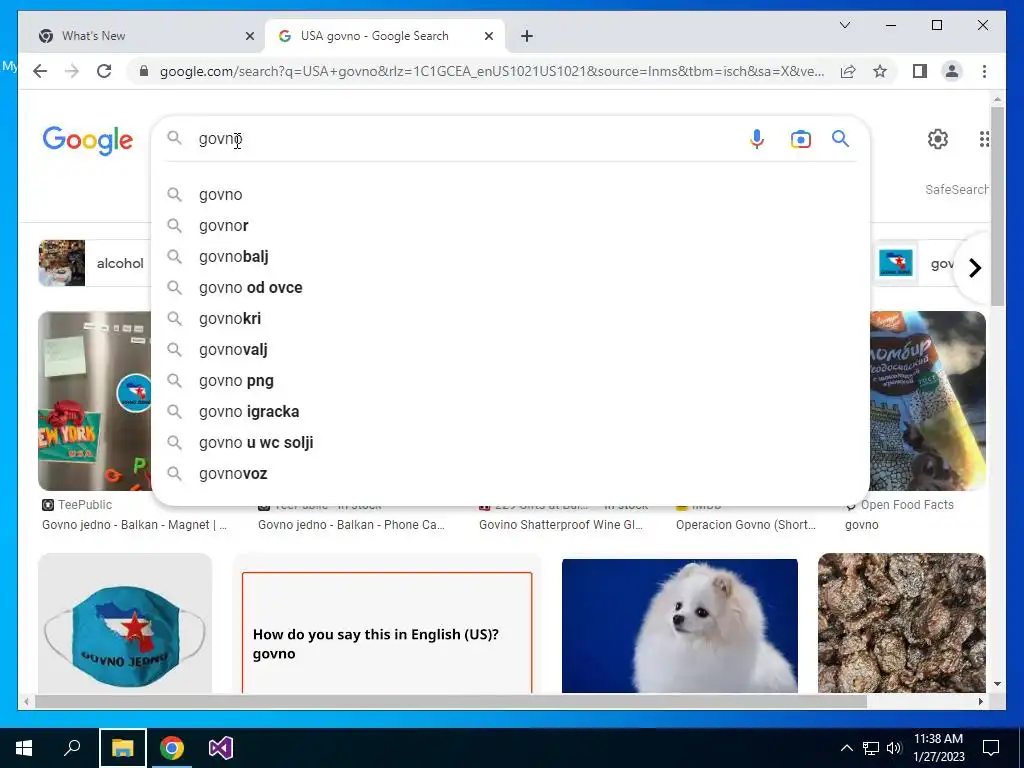Open Visual Studio from the taskbar
Image resolution: width=1024 pixels, height=768 pixels.
tap(221, 748)
